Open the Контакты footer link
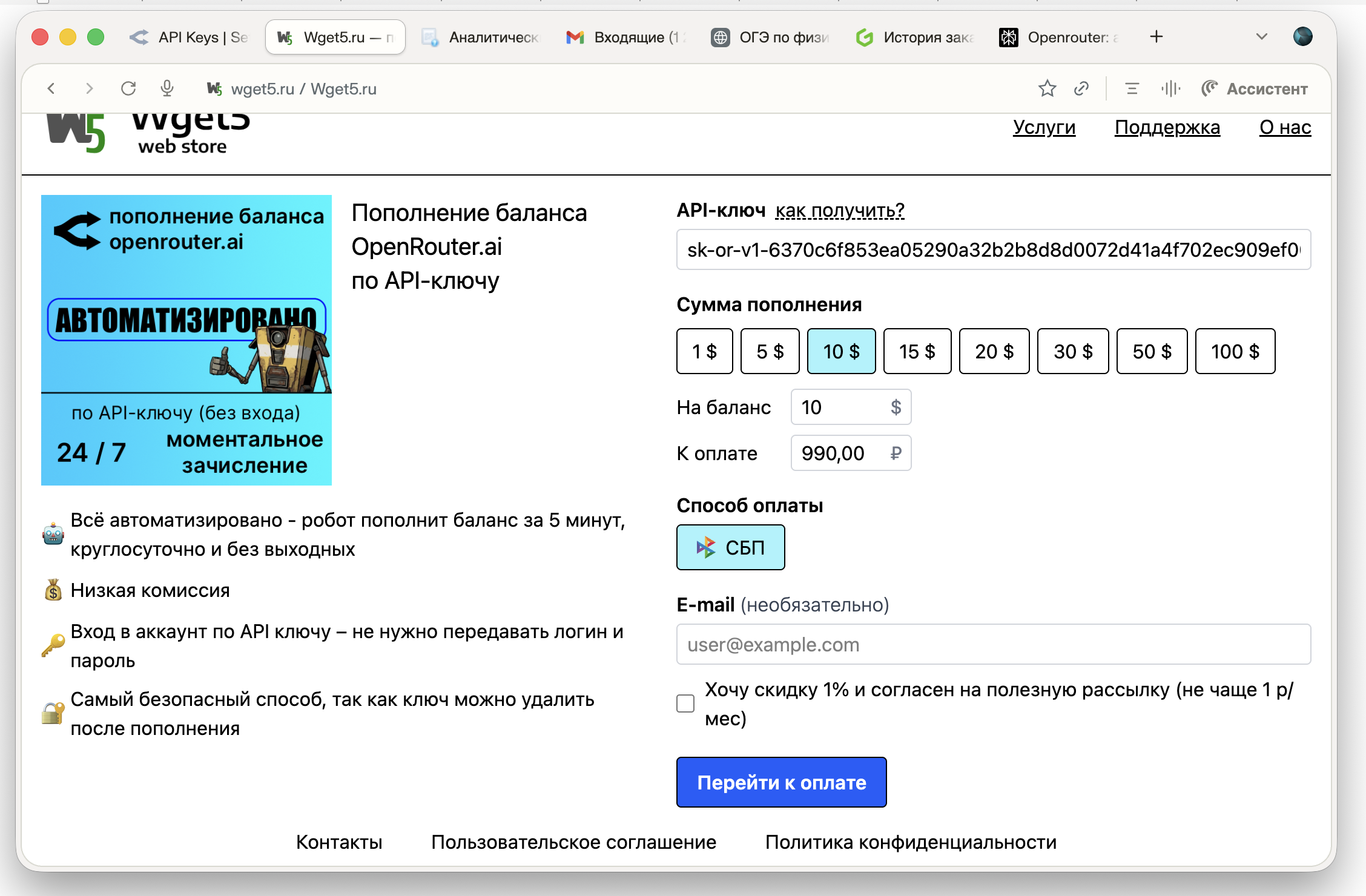This screenshot has height=896, width=1366. 339,842
